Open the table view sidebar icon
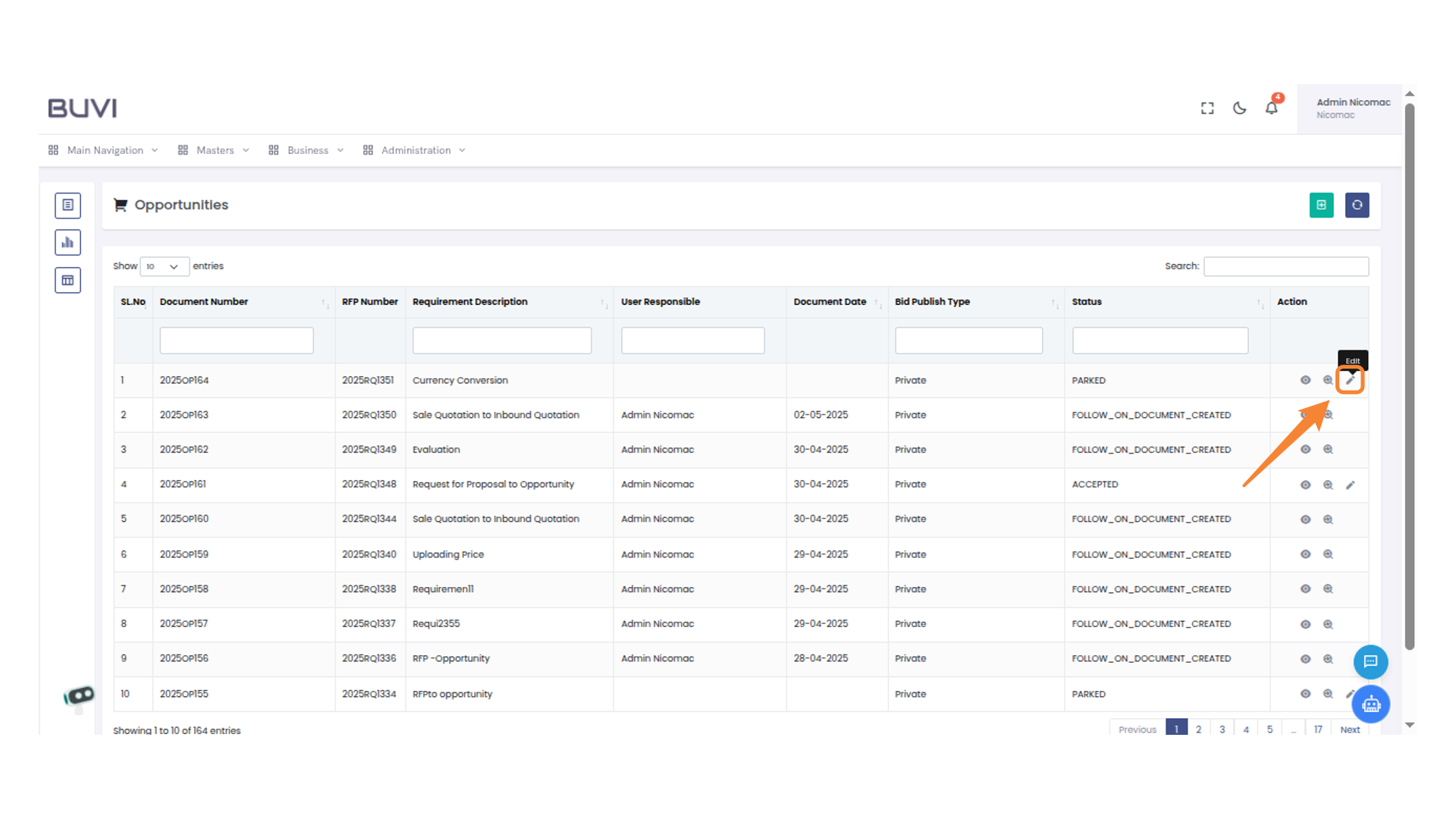Viewport: 1456px width, 819px height. click(x=67, y=281)
